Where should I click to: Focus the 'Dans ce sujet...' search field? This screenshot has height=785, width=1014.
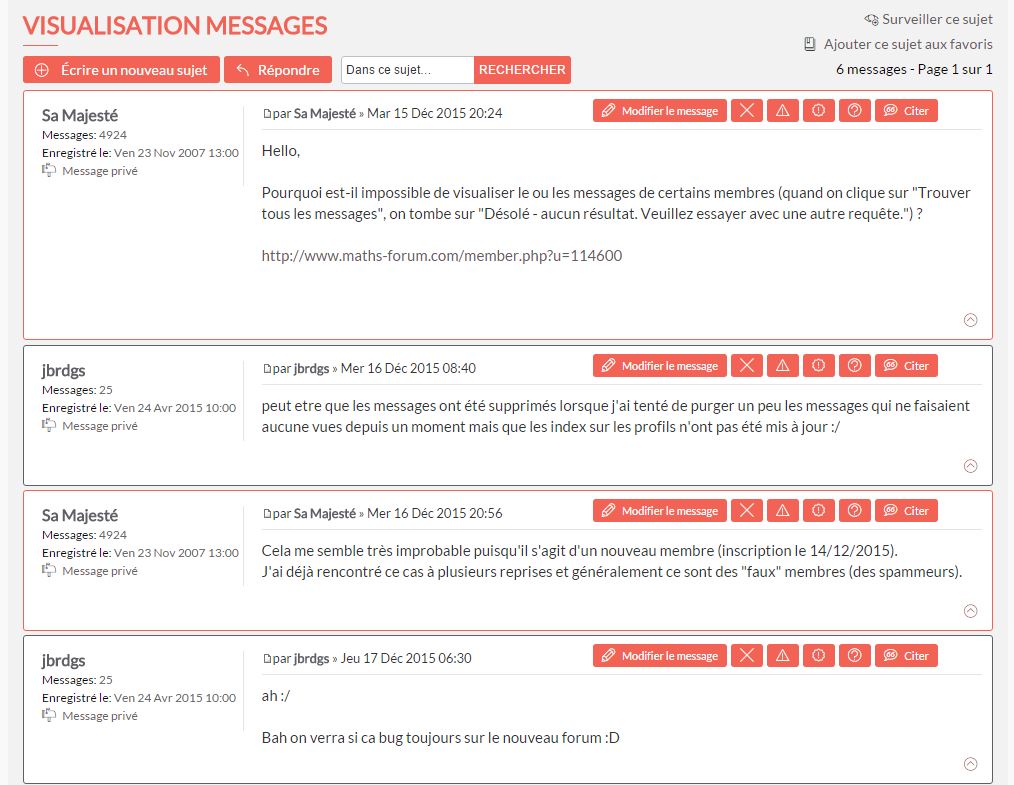(x=407, y=70)
